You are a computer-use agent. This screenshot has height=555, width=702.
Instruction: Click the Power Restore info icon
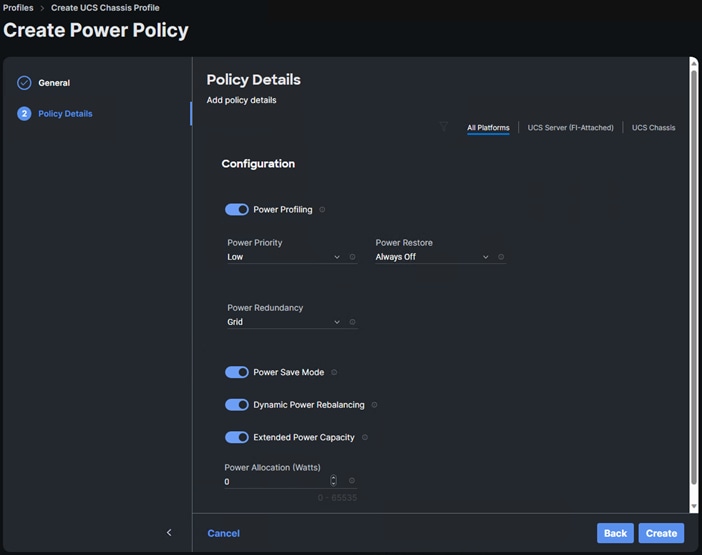pos(501,257)
